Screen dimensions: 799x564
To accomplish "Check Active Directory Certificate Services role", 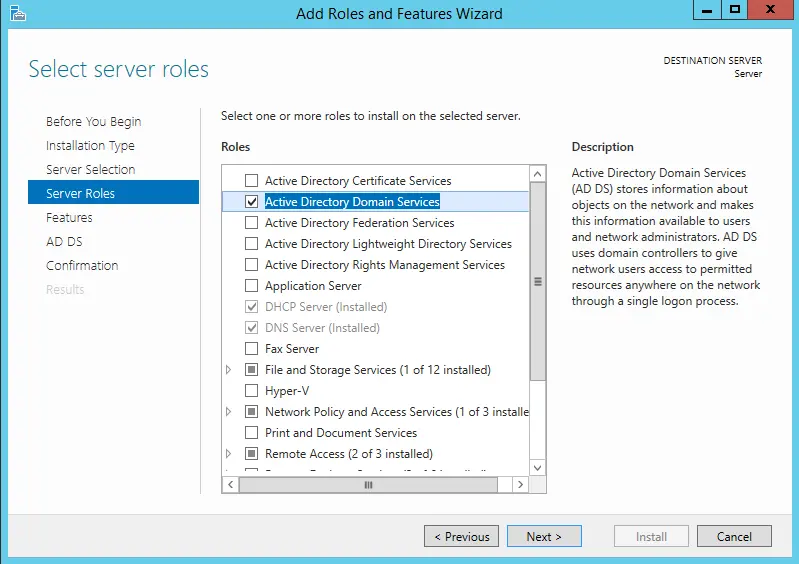I will point(252,181).
